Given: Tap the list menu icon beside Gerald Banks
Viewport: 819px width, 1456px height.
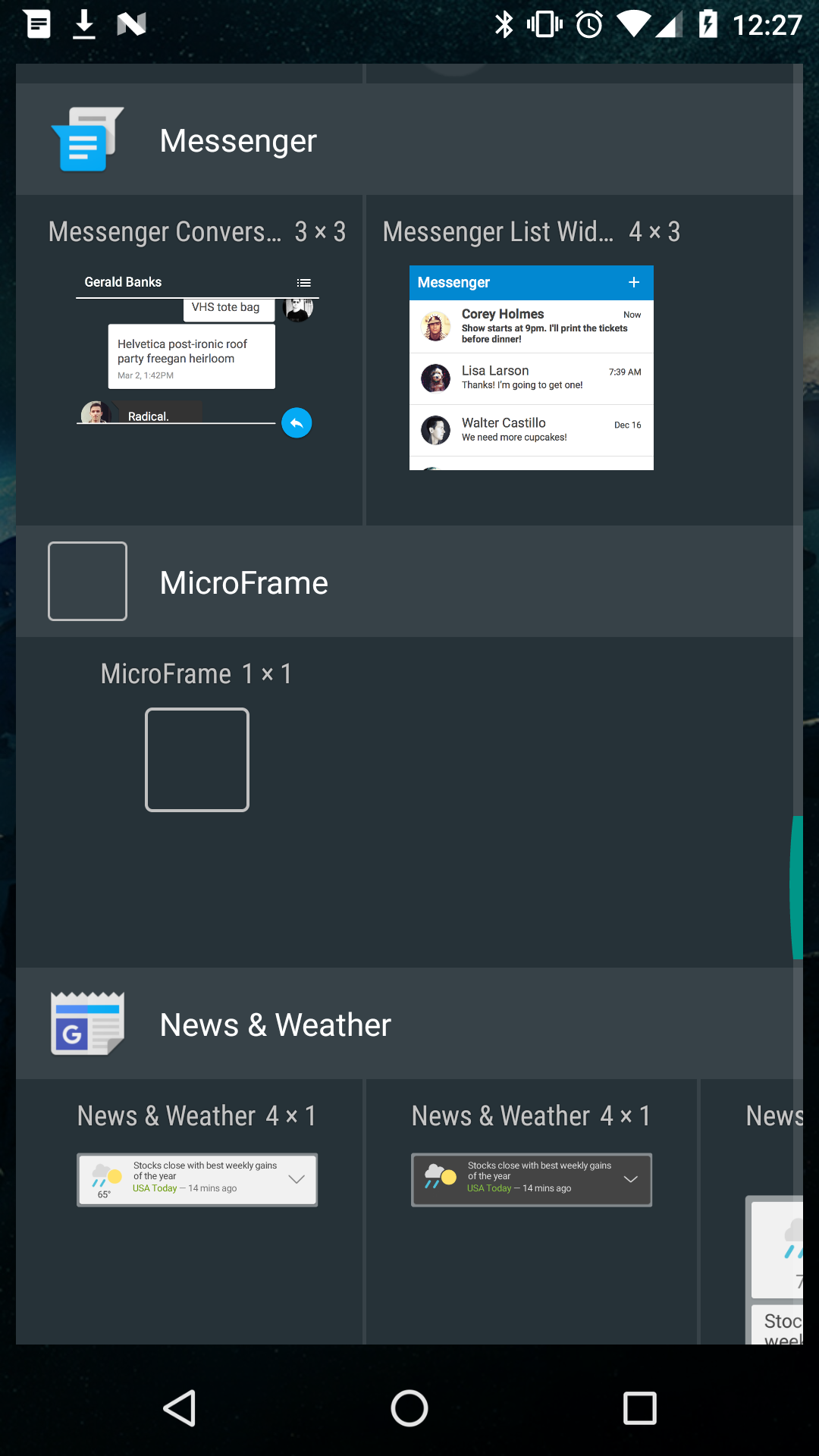Looking at the screenshot, I should coord(304,283).
